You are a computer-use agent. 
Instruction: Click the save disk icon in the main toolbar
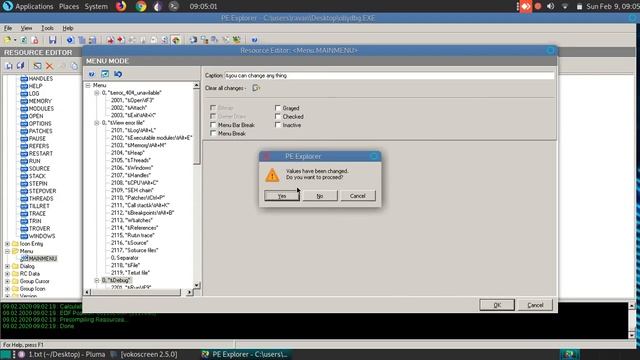pos(52,40)
